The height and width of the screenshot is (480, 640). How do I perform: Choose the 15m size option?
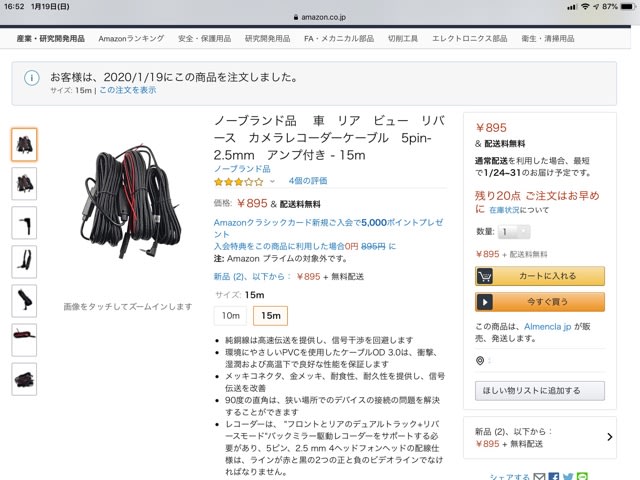click(271, 316)
